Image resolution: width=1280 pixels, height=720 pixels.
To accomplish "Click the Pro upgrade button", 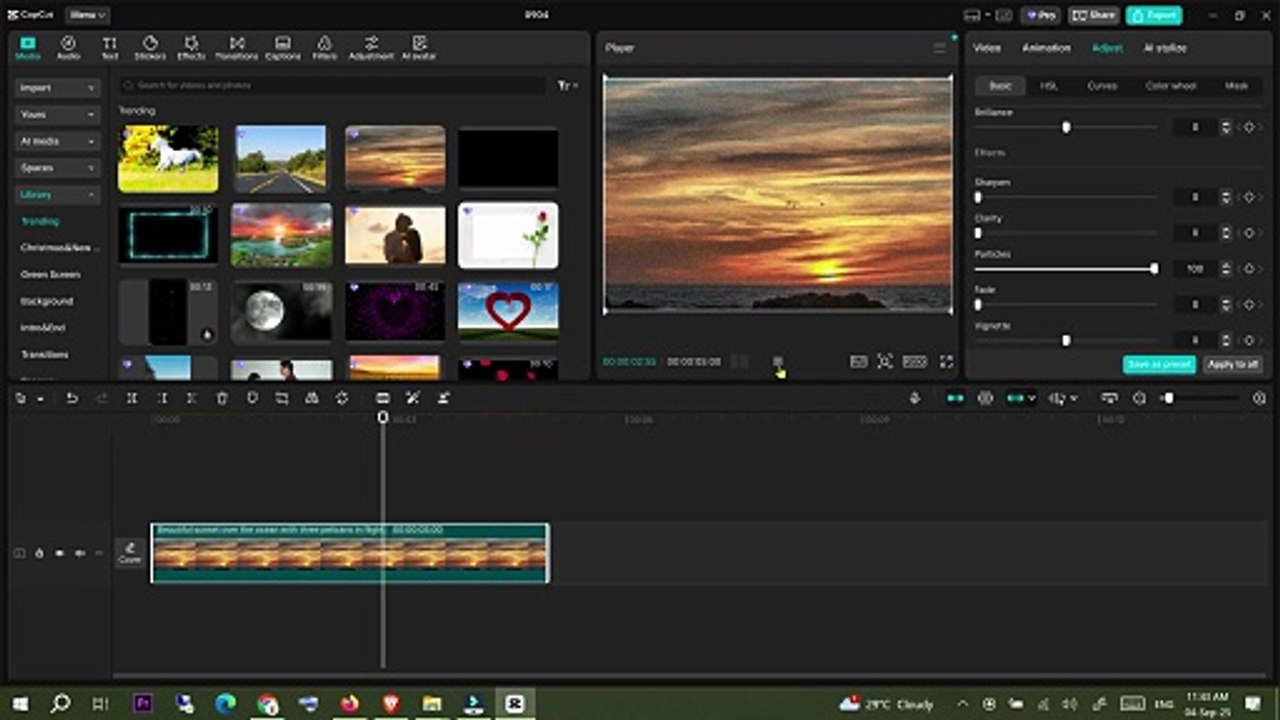I will 1041,15.
